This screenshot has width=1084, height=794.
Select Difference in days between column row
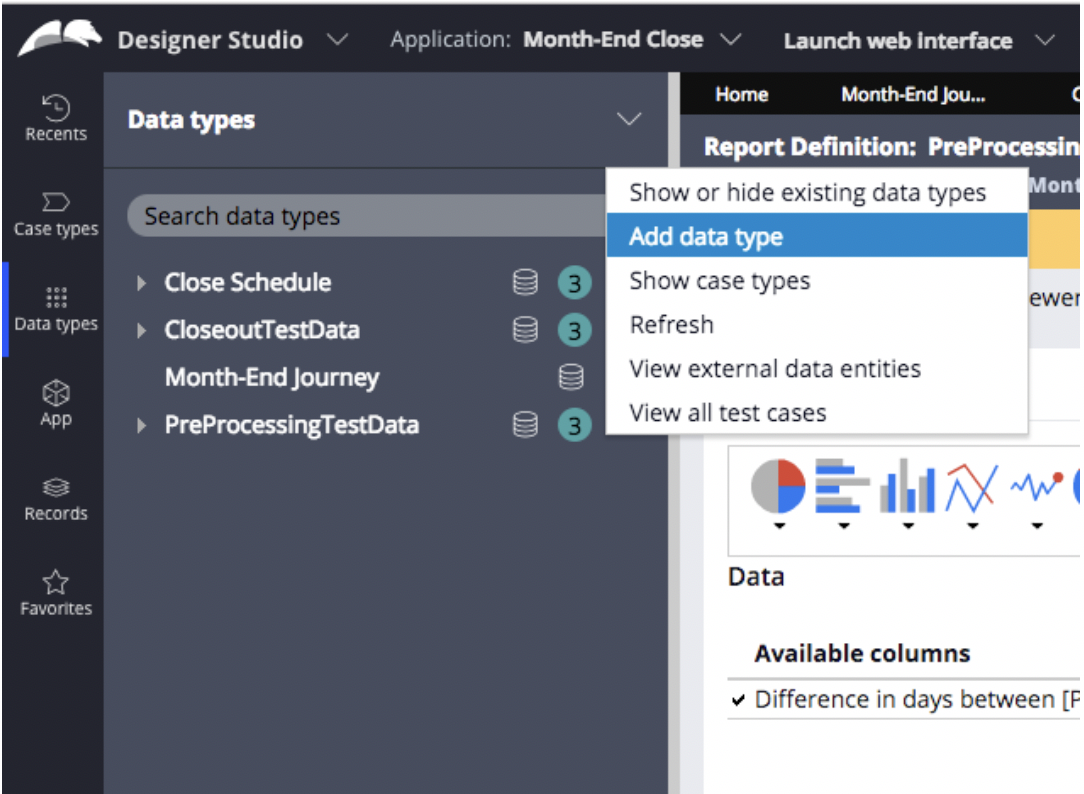tap(904, 699)
